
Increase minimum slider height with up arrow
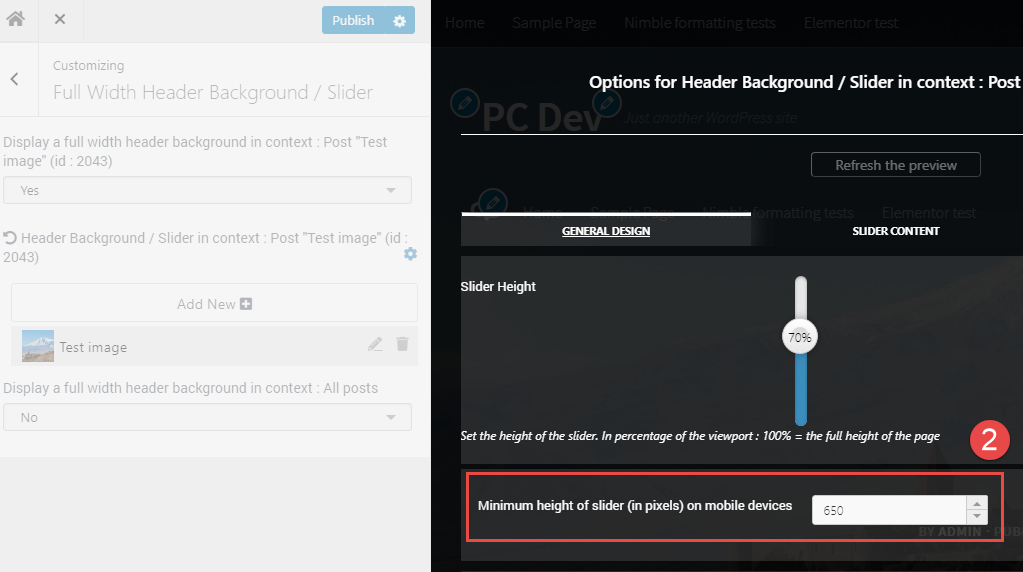coord(977,503)
